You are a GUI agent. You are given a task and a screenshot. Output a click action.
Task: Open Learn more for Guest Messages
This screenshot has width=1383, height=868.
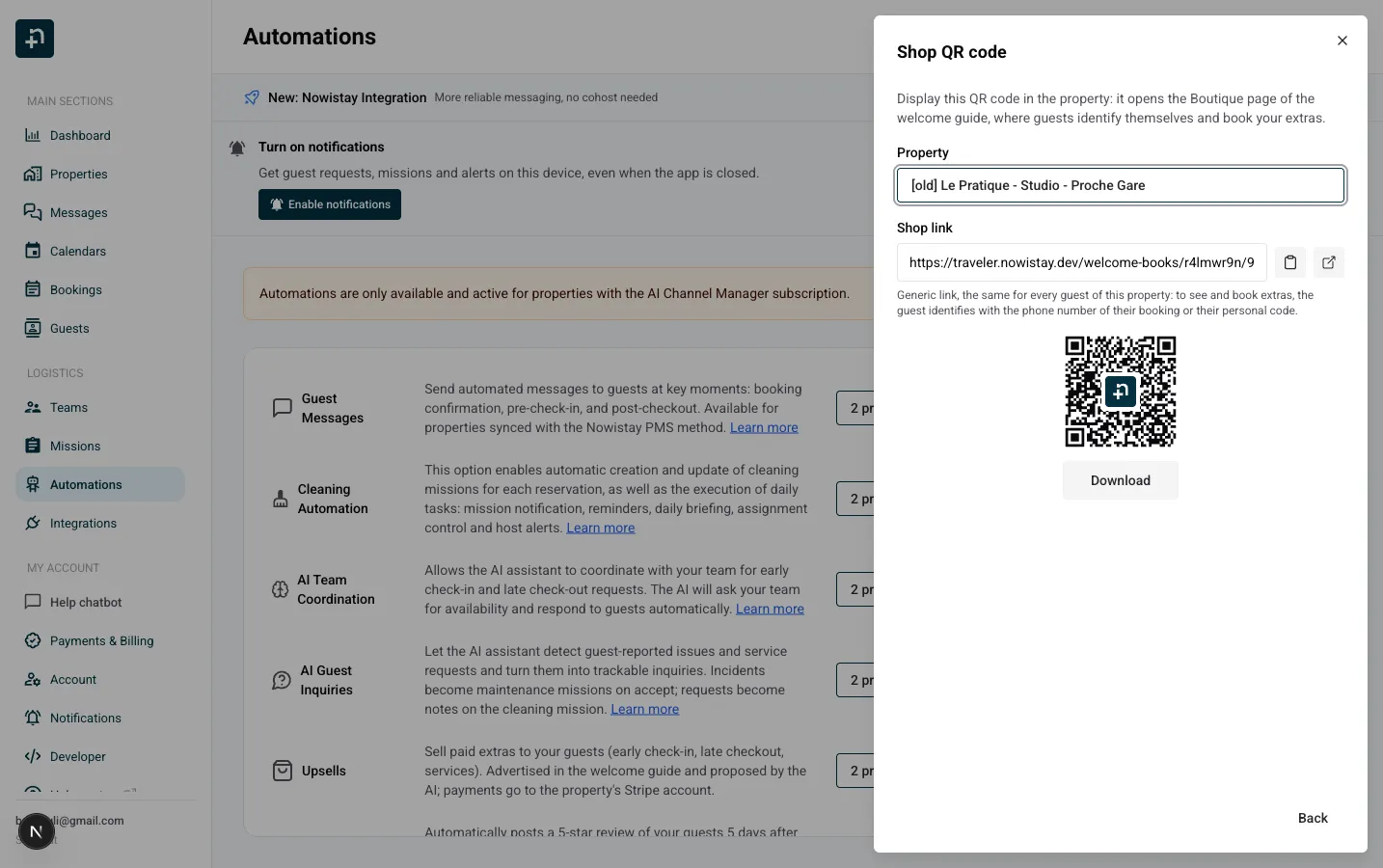[x=764, y=427]
